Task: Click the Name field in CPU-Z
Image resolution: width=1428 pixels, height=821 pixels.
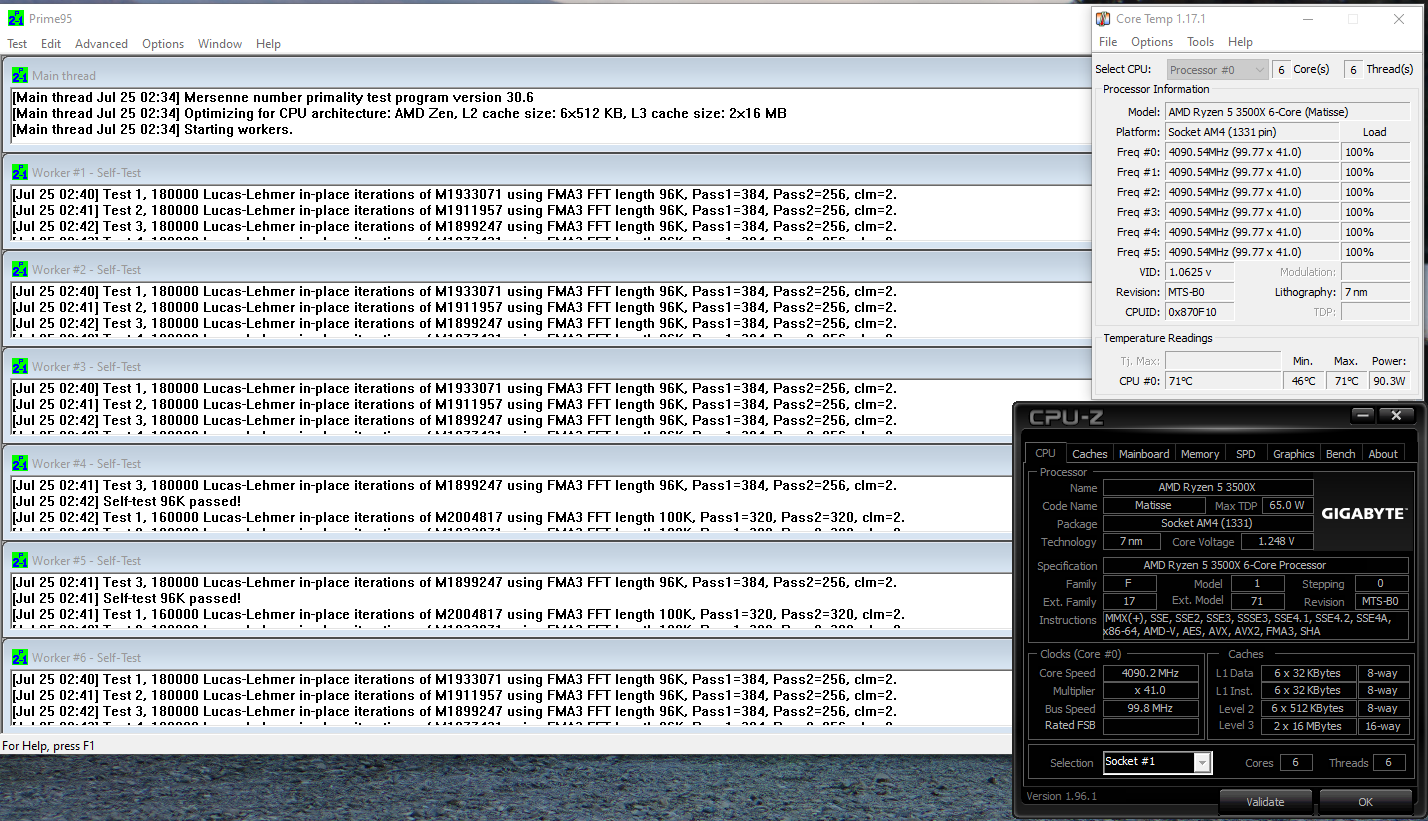Action: pyautogui.click(x=1206, y=487)
